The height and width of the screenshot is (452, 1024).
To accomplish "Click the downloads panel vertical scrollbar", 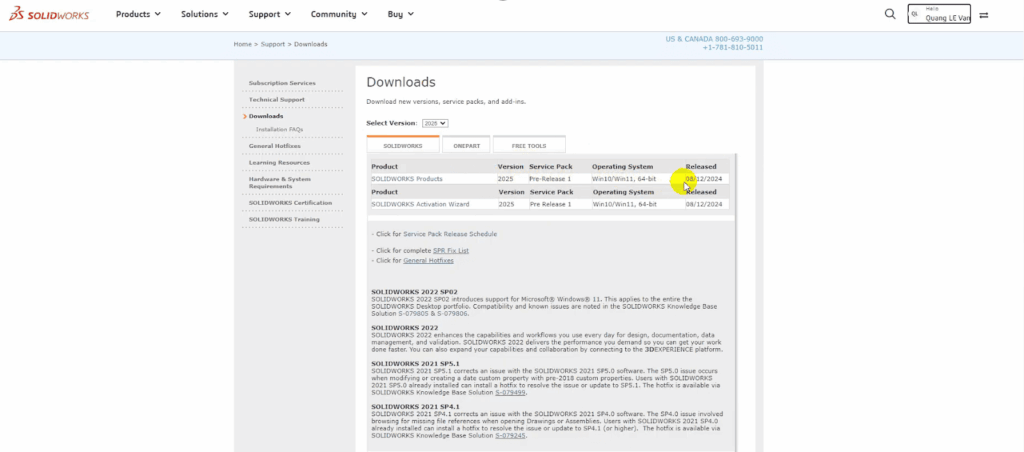I will [x=736, y=300].
